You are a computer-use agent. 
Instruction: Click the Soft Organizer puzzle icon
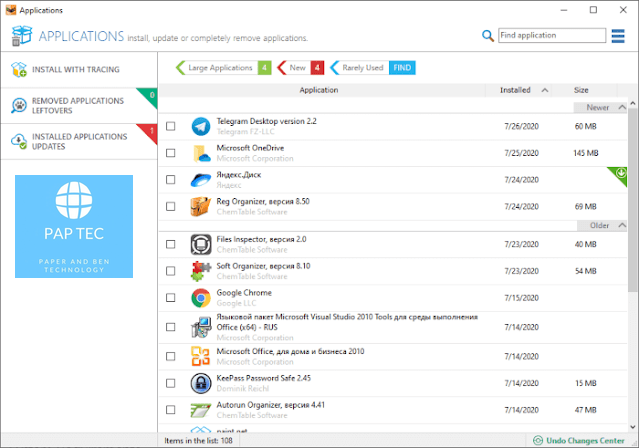(201, 271)
